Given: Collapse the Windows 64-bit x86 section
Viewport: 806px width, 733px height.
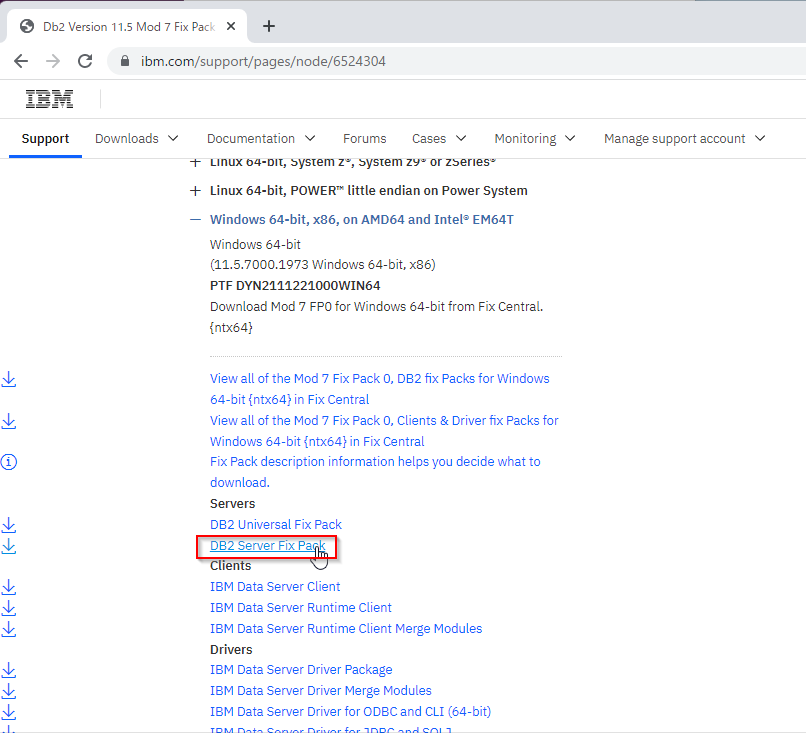Looking at the screenshot, I should [x=193, y=220].
